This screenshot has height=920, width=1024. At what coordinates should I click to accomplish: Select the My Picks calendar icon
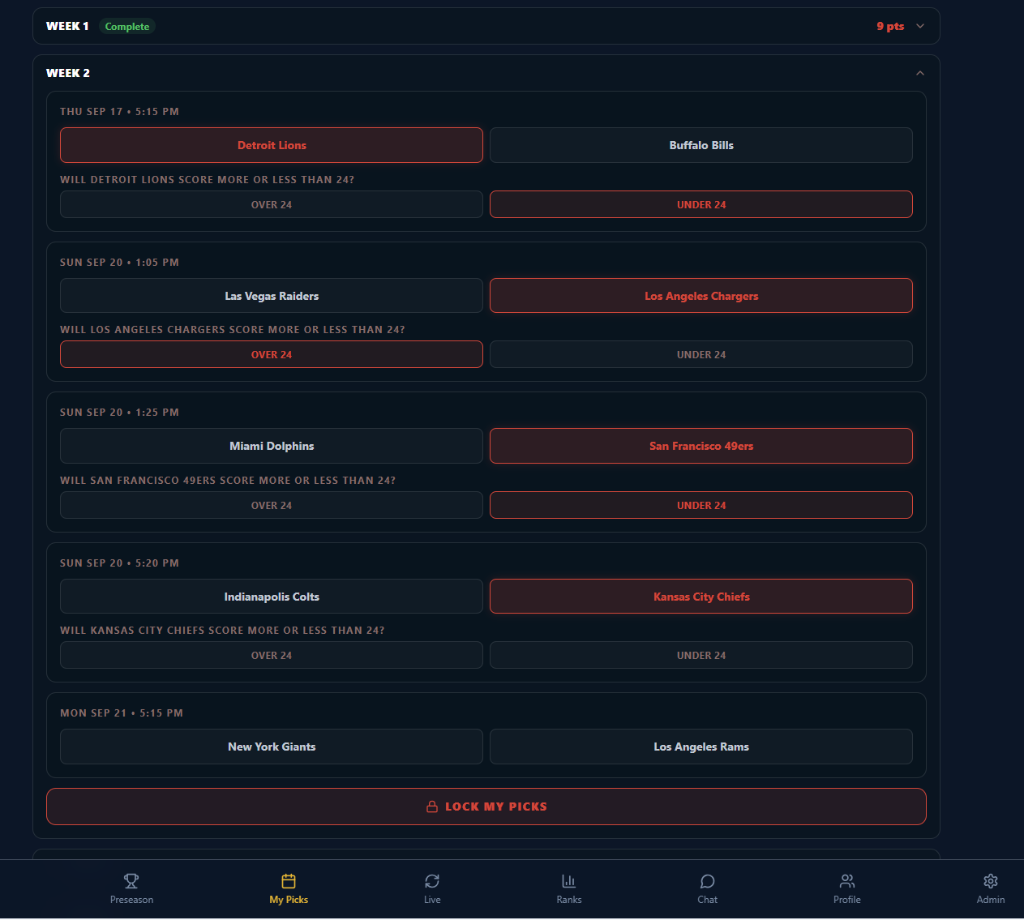point(288,881)
